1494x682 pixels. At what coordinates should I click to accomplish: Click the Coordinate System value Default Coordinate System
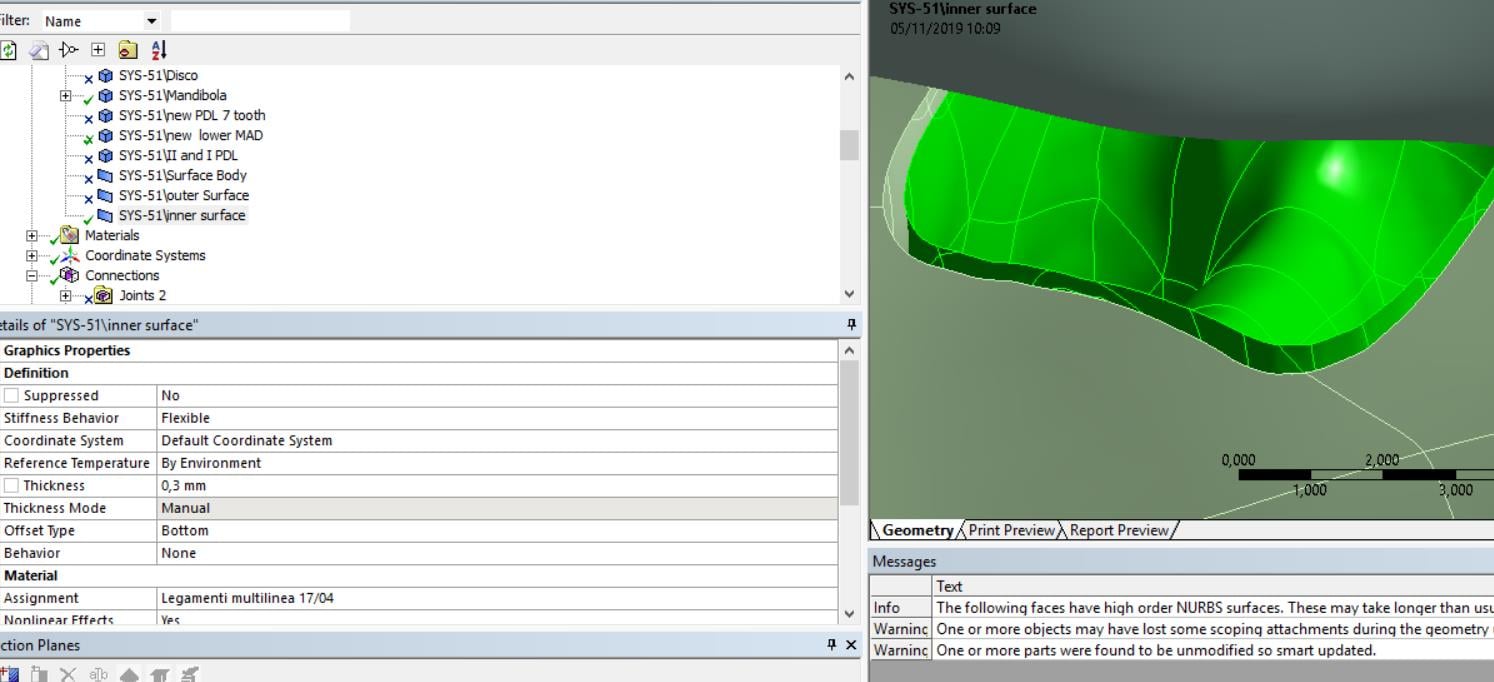tap(497, 441)
